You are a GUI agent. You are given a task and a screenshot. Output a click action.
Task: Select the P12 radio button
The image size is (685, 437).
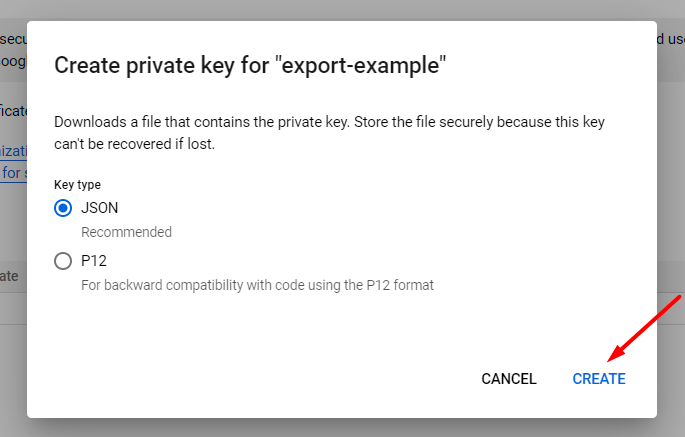(63, 261)
